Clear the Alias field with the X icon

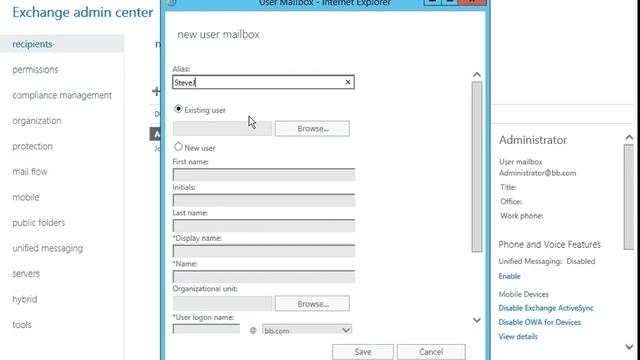point(348,82)
